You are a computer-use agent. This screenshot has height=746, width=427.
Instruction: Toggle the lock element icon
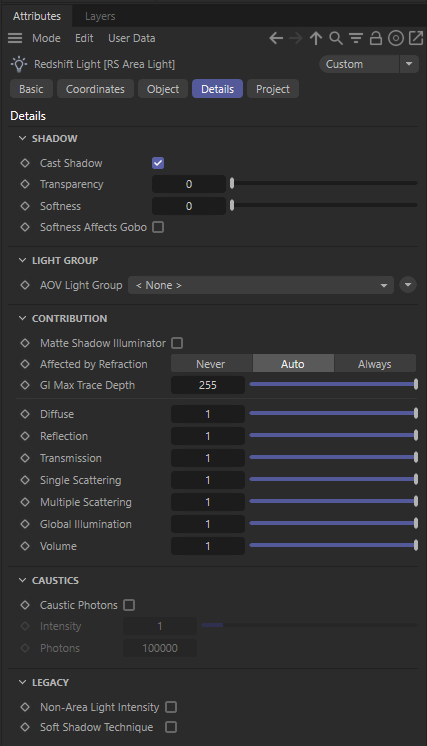[x=376, y=38]
